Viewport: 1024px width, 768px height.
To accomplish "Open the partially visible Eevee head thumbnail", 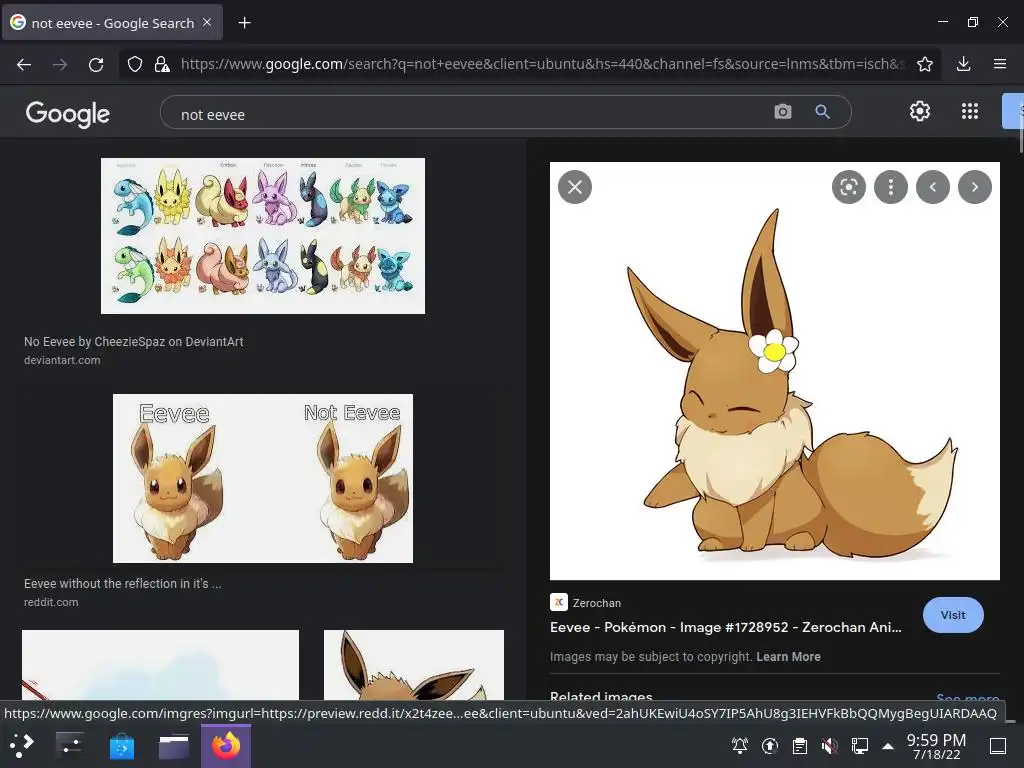I will click(x=413, y=665).
